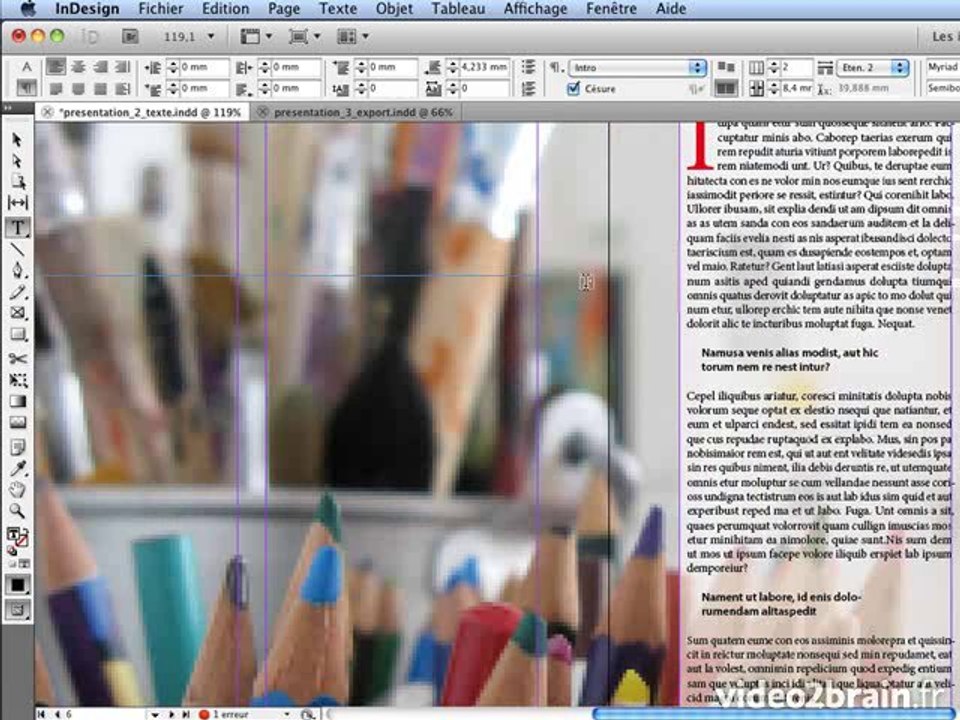Open the Fenêtre menu
The width and height of the screenshot is (960, 720).
pyautogui.click(x=611, y=9)
